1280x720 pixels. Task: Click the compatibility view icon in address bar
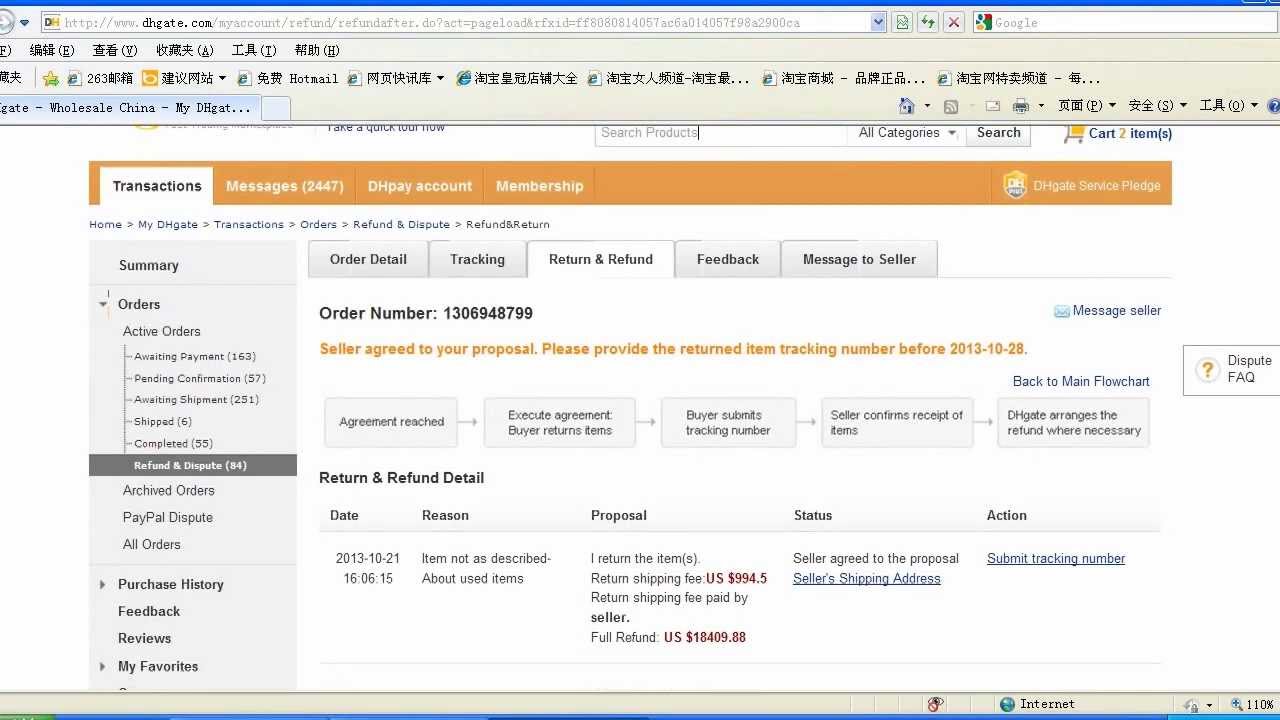[903, 22]
